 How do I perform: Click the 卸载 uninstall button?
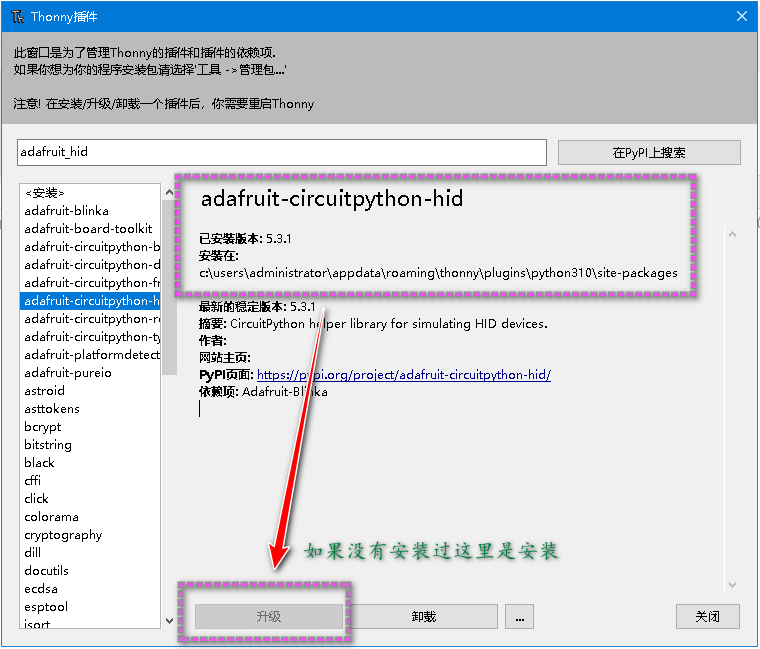click(424, 616)
